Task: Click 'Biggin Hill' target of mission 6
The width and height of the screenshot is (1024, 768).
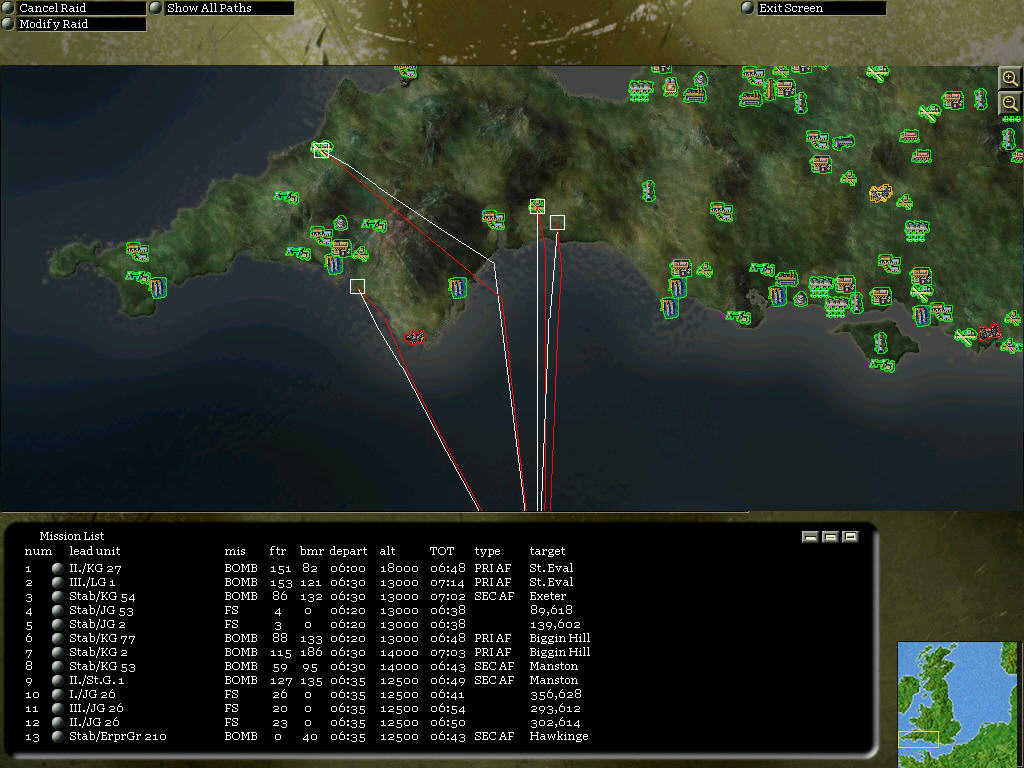Action: 560,638
